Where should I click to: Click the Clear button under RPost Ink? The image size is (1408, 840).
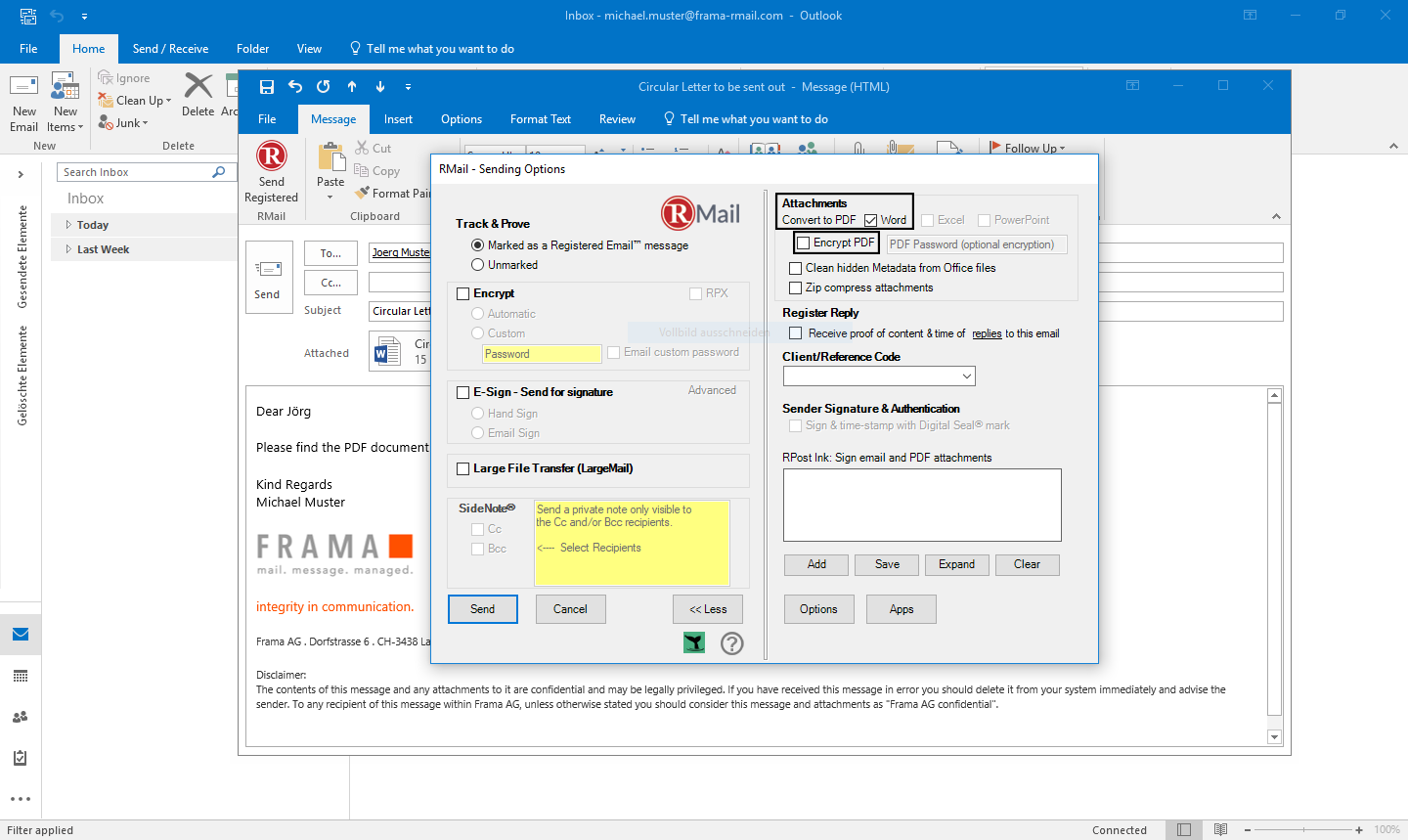1028,564
